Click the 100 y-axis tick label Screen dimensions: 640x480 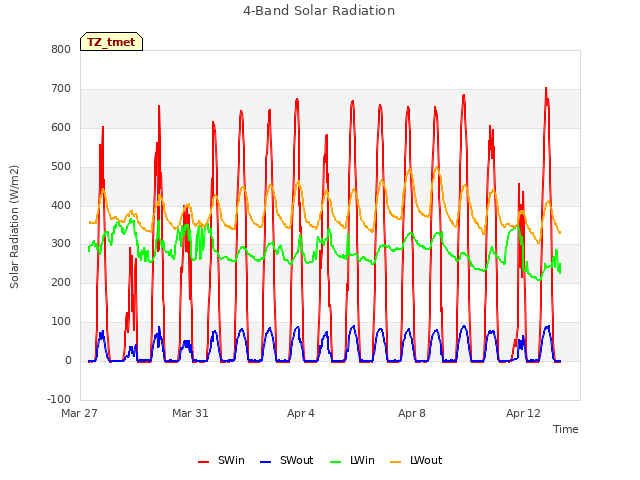[x=61, y=322]
